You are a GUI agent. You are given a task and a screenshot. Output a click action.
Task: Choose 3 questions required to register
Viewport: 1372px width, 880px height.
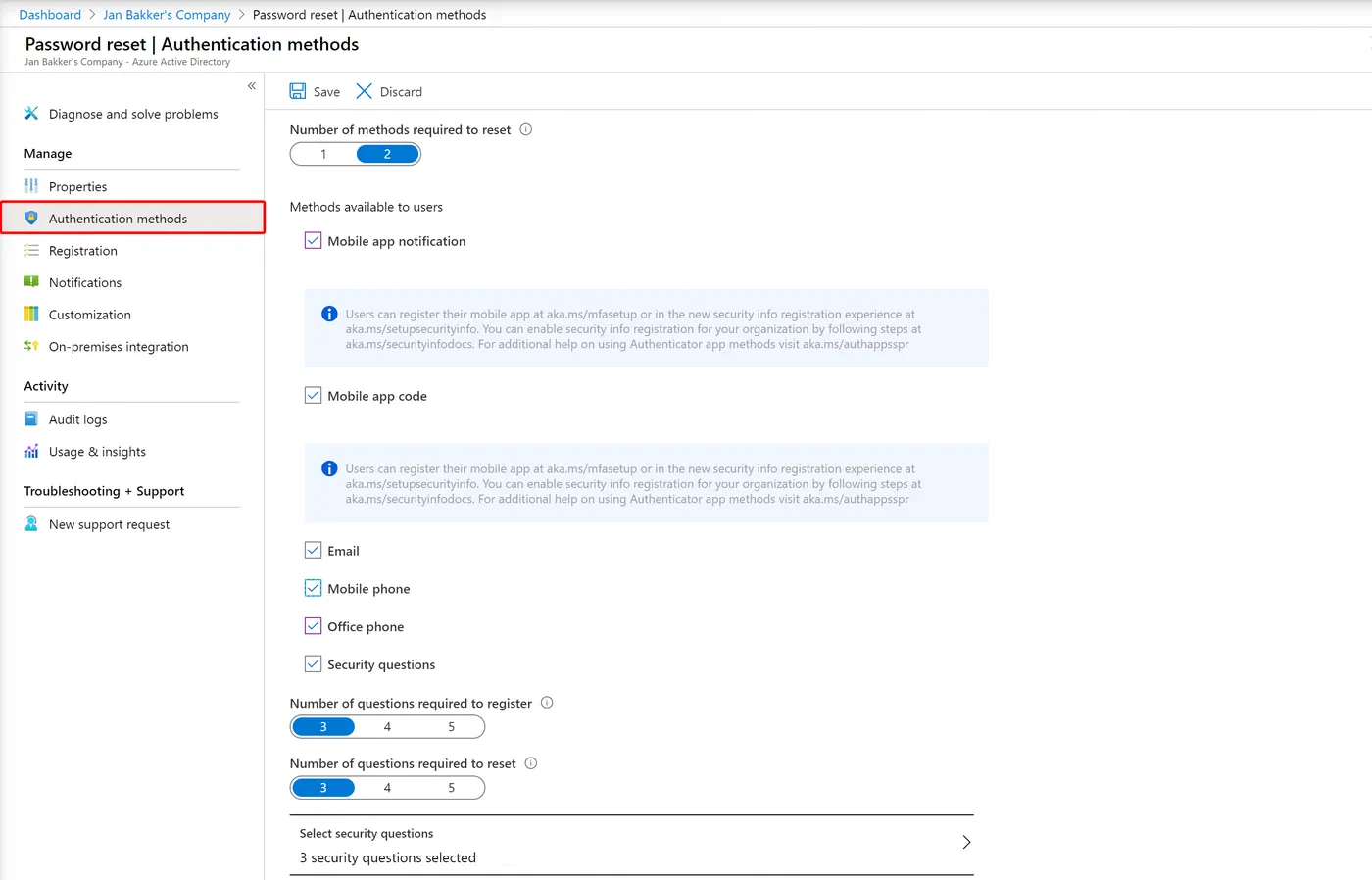click(x=323, y=727)
